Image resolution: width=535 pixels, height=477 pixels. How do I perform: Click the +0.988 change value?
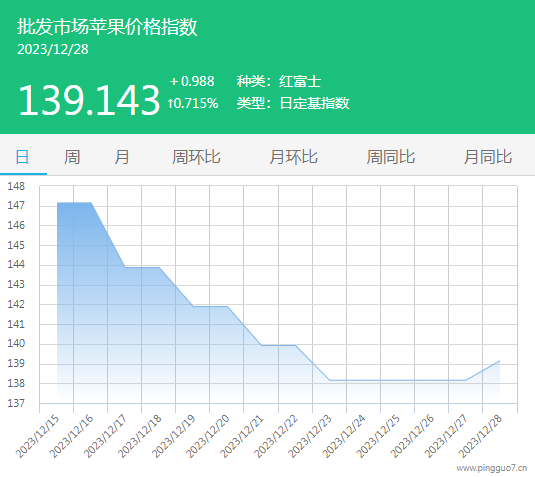(192, 81)
